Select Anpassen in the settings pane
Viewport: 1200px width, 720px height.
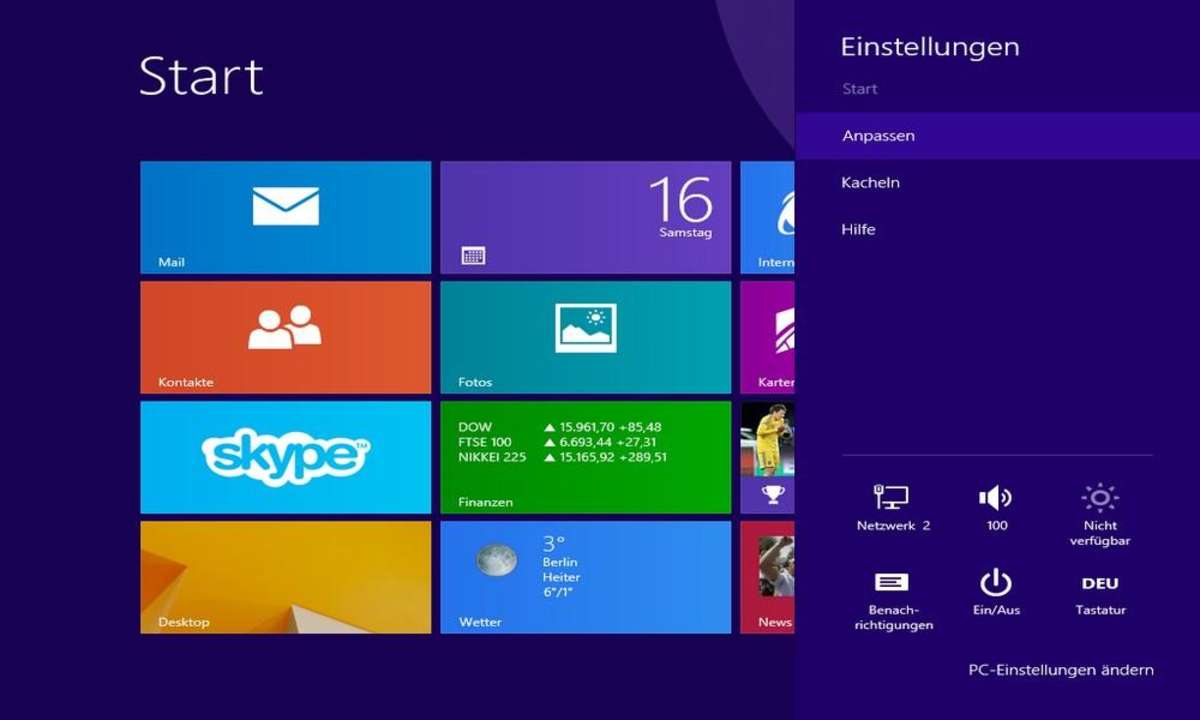point(998,135)
